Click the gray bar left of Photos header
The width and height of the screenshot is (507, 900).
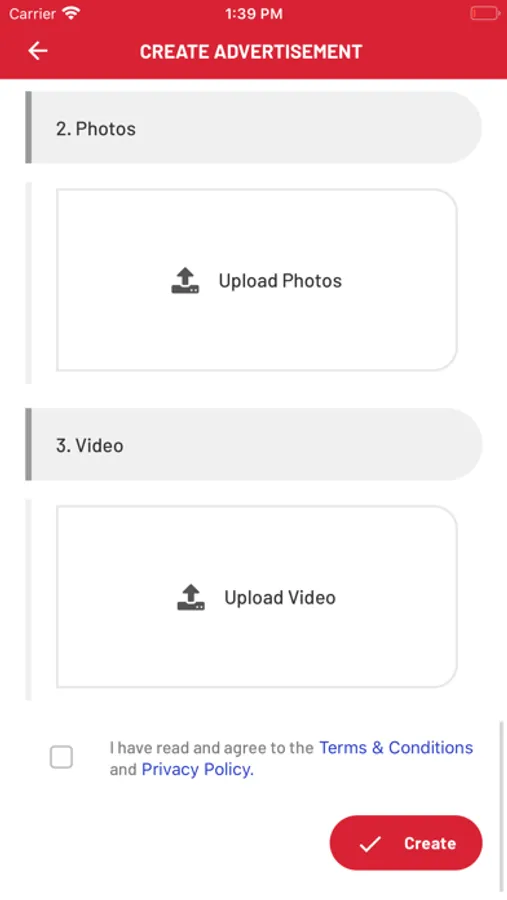[x=29, y=127]
